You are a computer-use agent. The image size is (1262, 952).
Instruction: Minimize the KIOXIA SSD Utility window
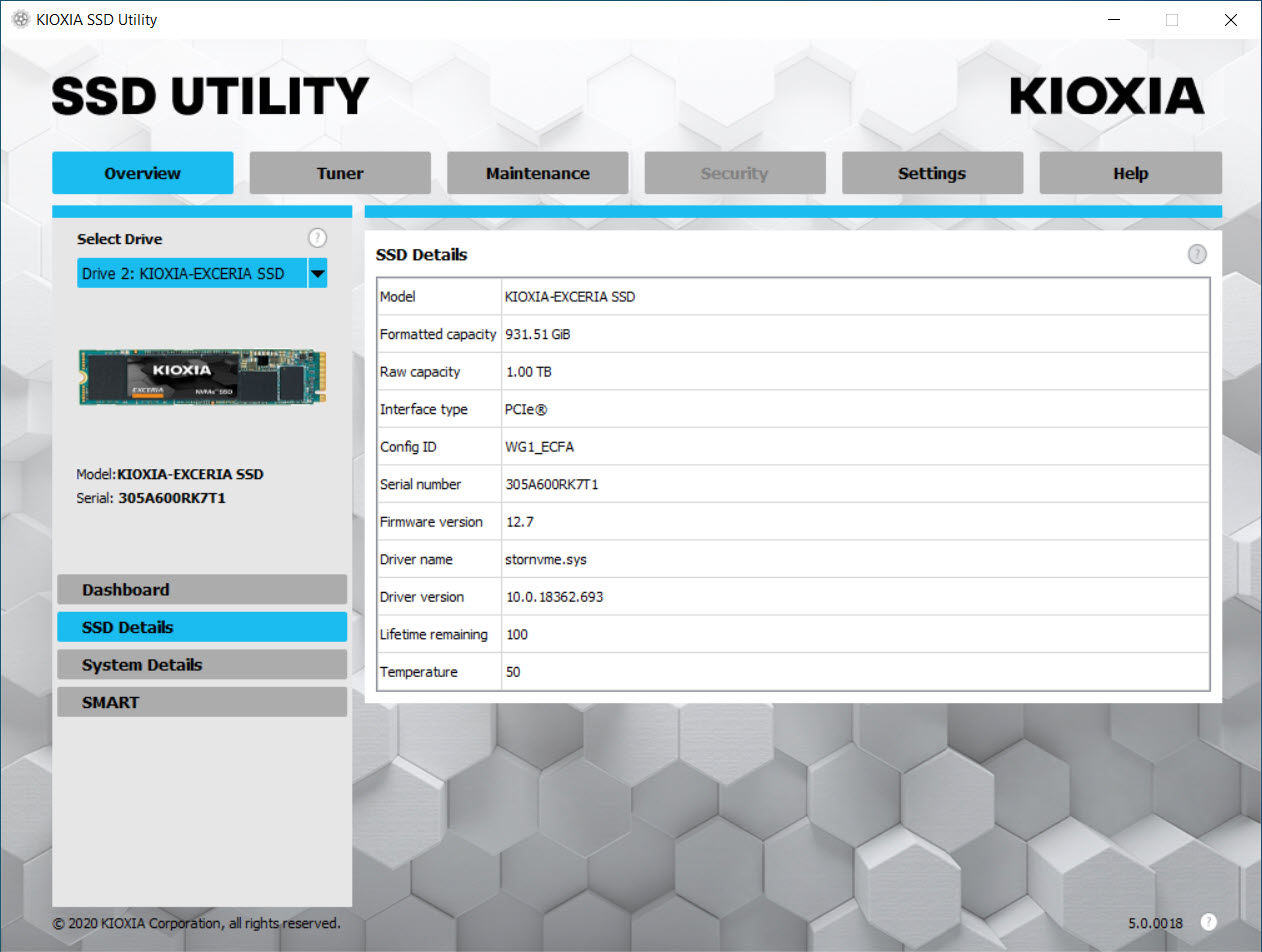pyautogui.click(x=1115, y=19)
